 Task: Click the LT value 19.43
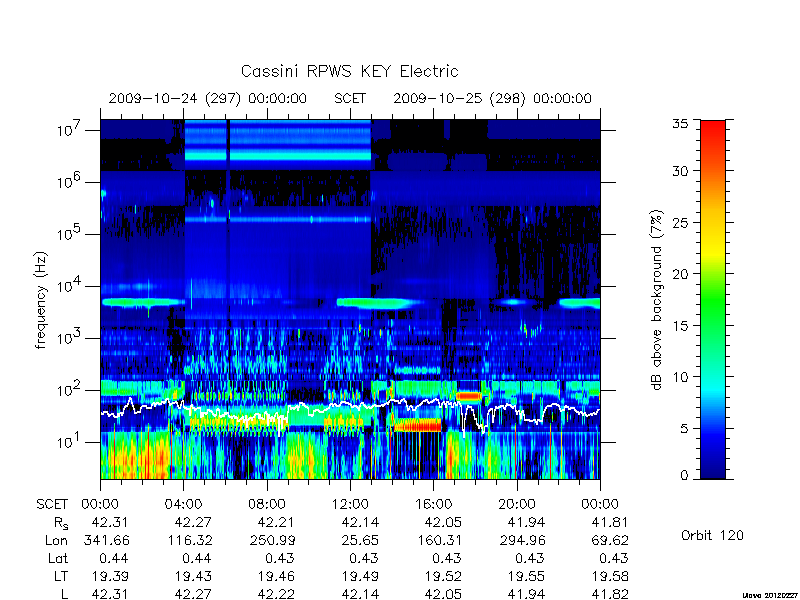point(193,576)
